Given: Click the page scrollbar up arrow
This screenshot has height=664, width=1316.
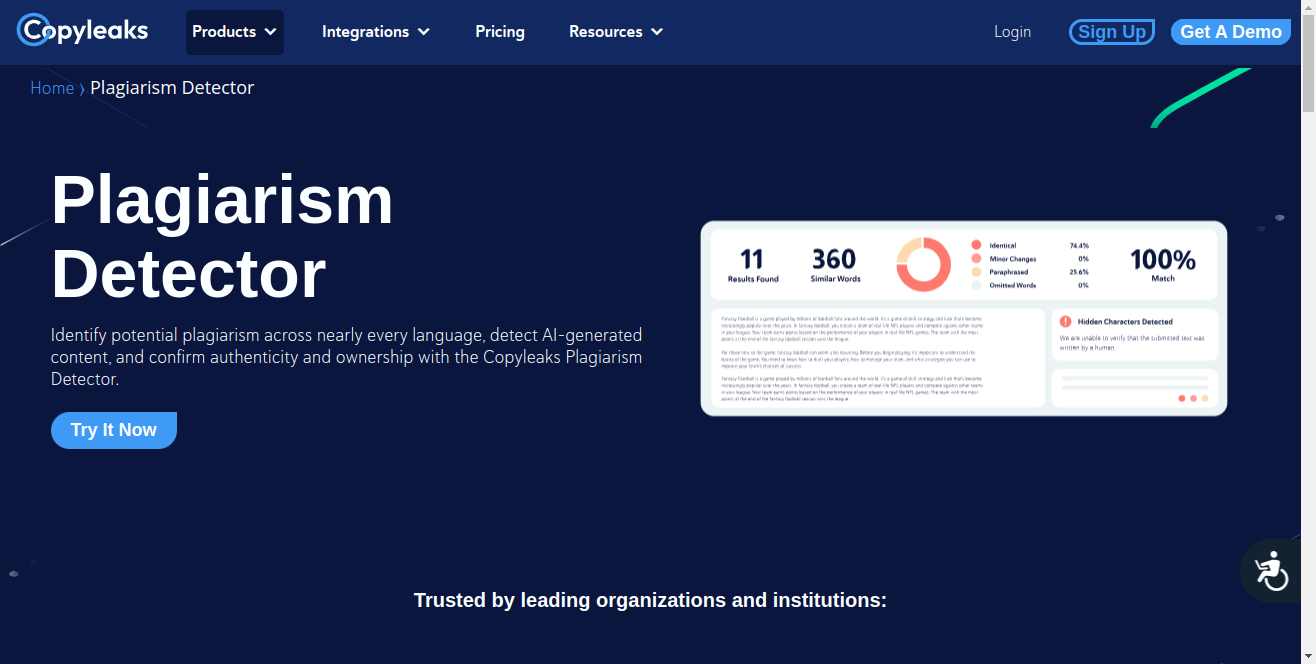Looking at the screenshot, I should coord(1308,7).
